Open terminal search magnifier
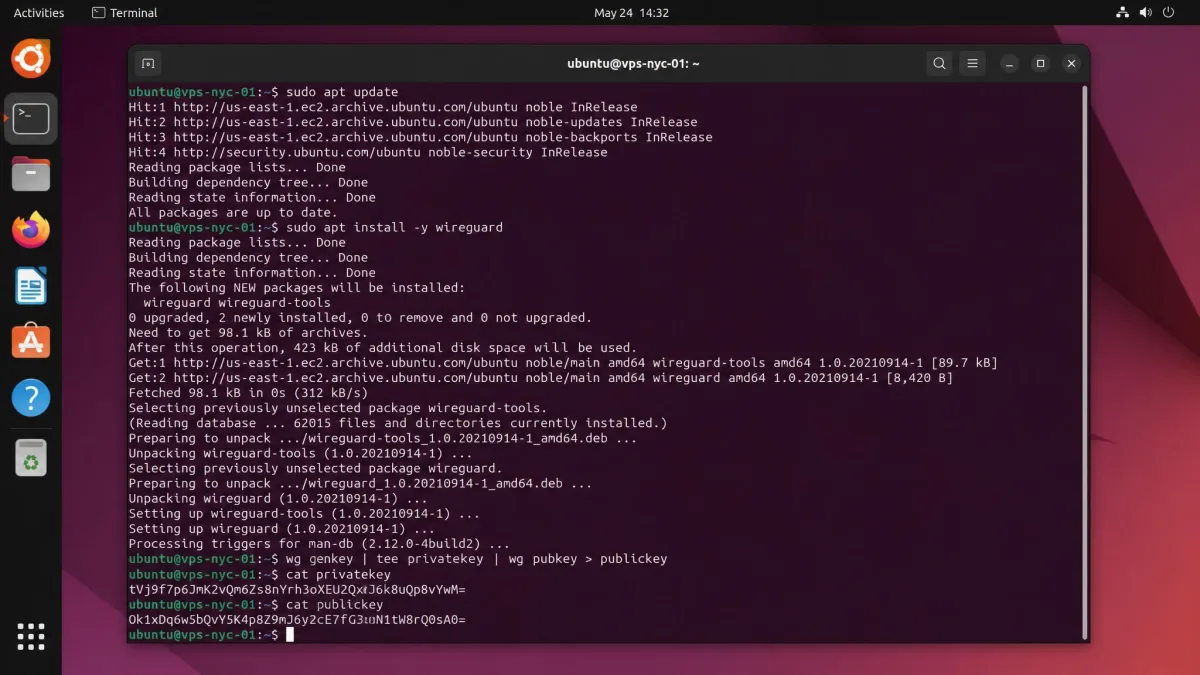This screenshot has width=1200, height=675. [x=939, y=63]
